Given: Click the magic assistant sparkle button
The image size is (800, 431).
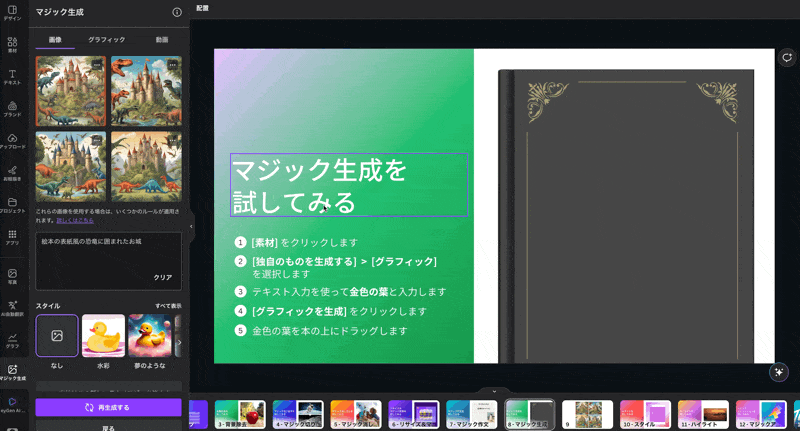Looking at the screenshot, I should (x=779, y=372).
